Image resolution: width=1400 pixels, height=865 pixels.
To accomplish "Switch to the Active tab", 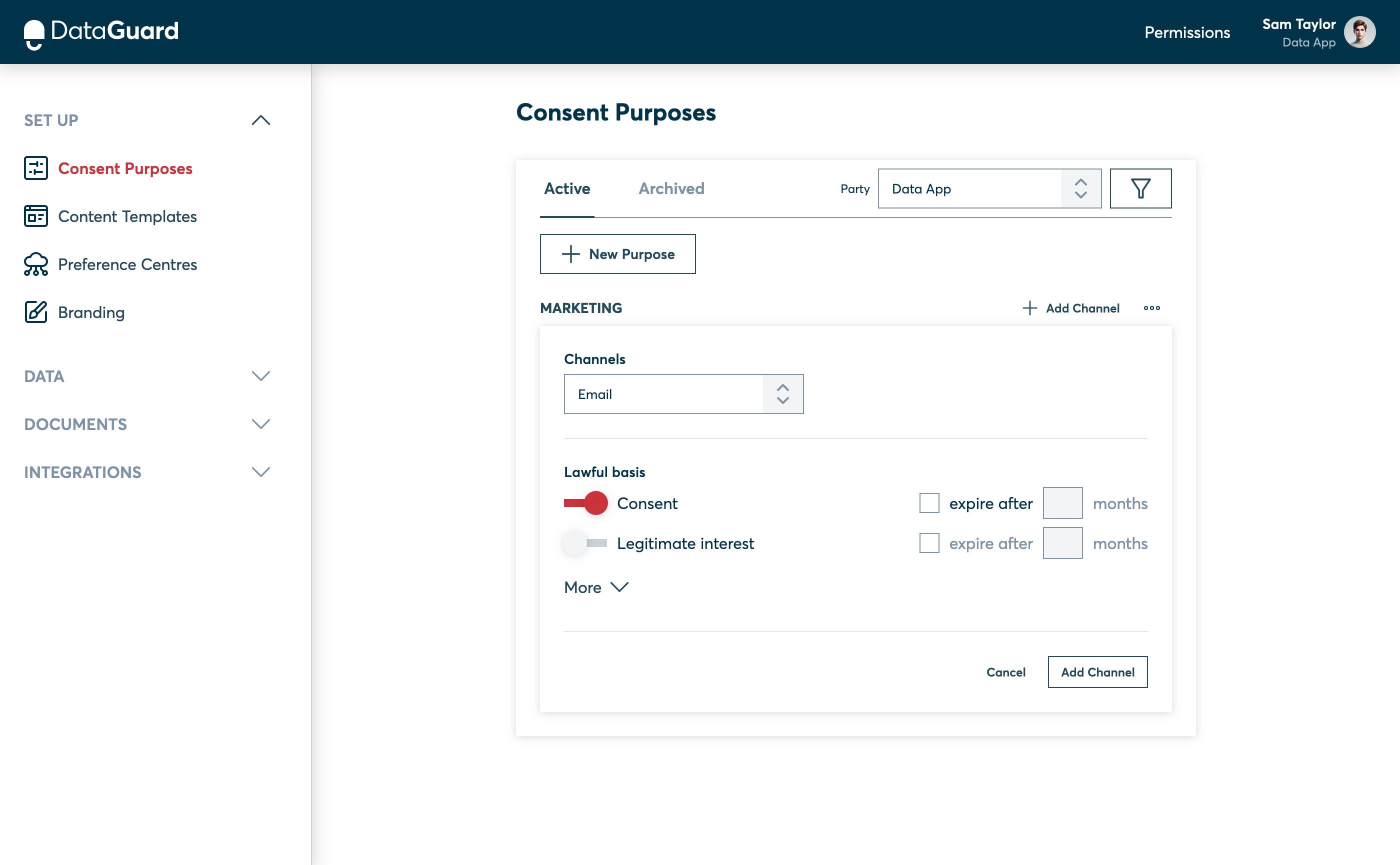I will point(567,189).
